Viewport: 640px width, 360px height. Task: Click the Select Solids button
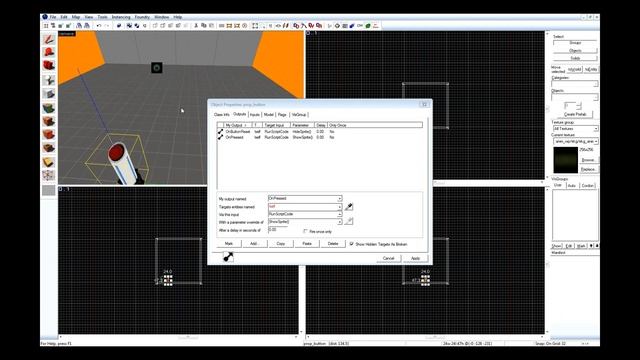575,58
